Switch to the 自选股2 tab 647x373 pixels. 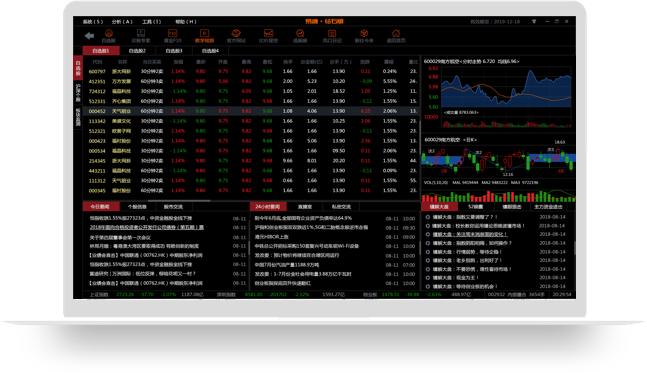click(x=137, y=51)
